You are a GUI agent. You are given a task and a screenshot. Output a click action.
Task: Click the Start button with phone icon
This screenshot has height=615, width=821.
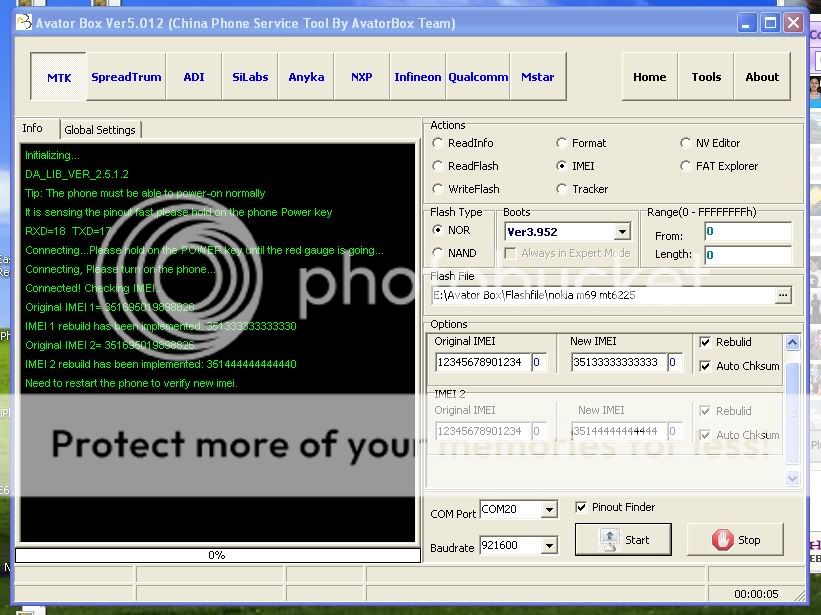pos(622,540)
